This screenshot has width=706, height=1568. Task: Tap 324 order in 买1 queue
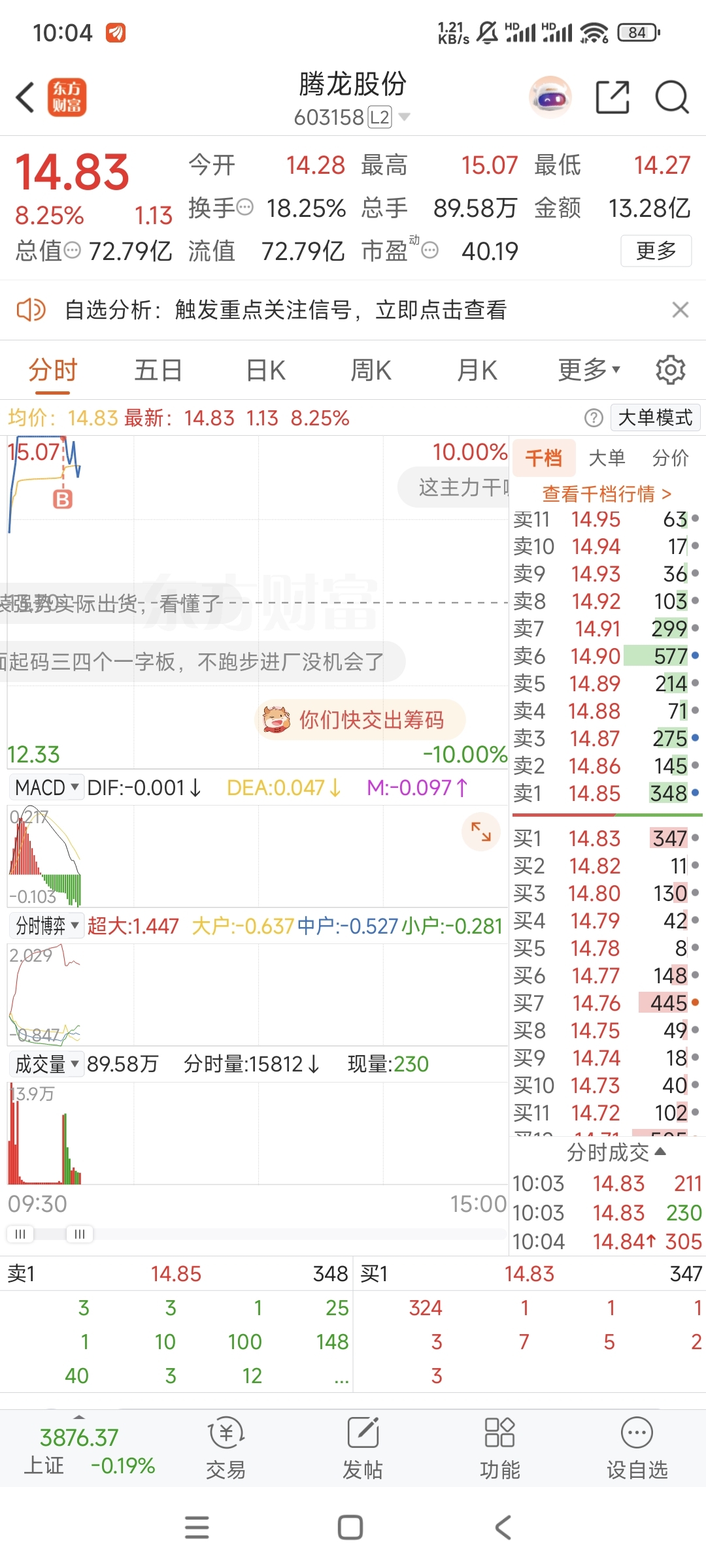(x=426, y=1307)
